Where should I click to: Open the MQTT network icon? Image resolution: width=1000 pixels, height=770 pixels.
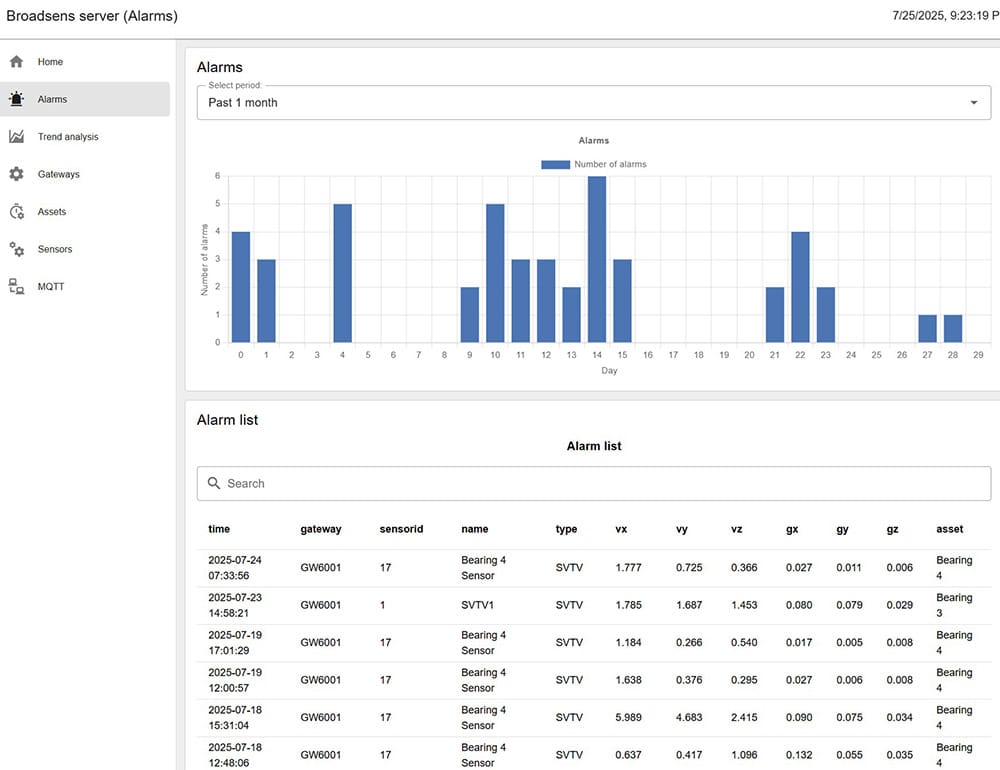click(16, 287)
